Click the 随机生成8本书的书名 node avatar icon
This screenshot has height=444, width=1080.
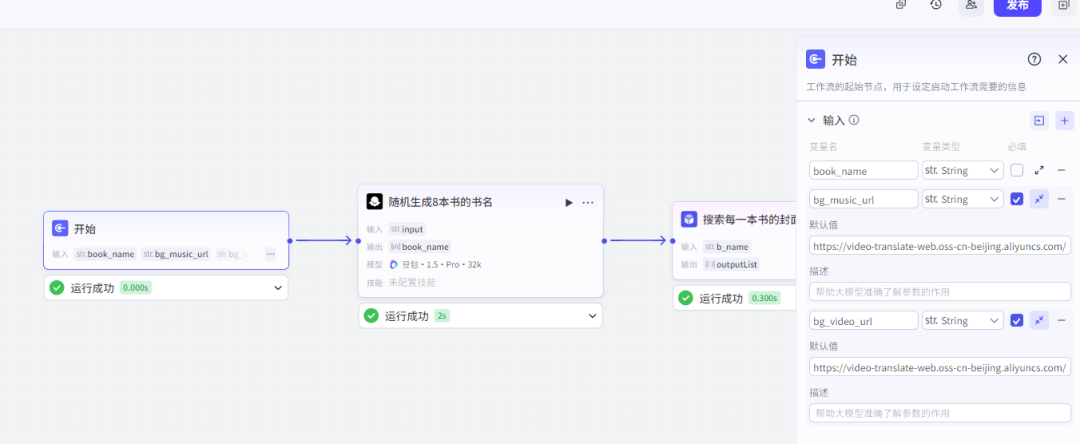coord(375,202)
